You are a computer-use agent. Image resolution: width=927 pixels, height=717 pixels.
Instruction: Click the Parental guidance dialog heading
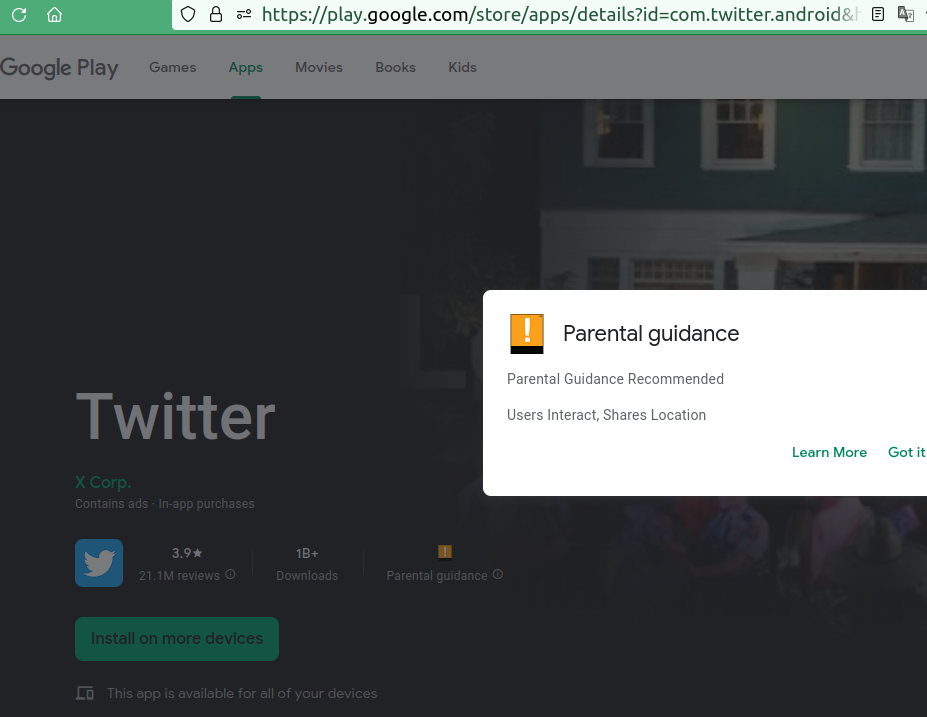[651, 334]
